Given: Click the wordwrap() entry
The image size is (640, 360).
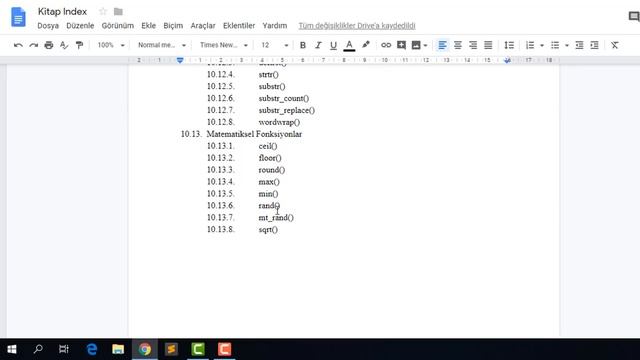Looking at the screenshot, I should pyautogui.click(x=279, y=122).
